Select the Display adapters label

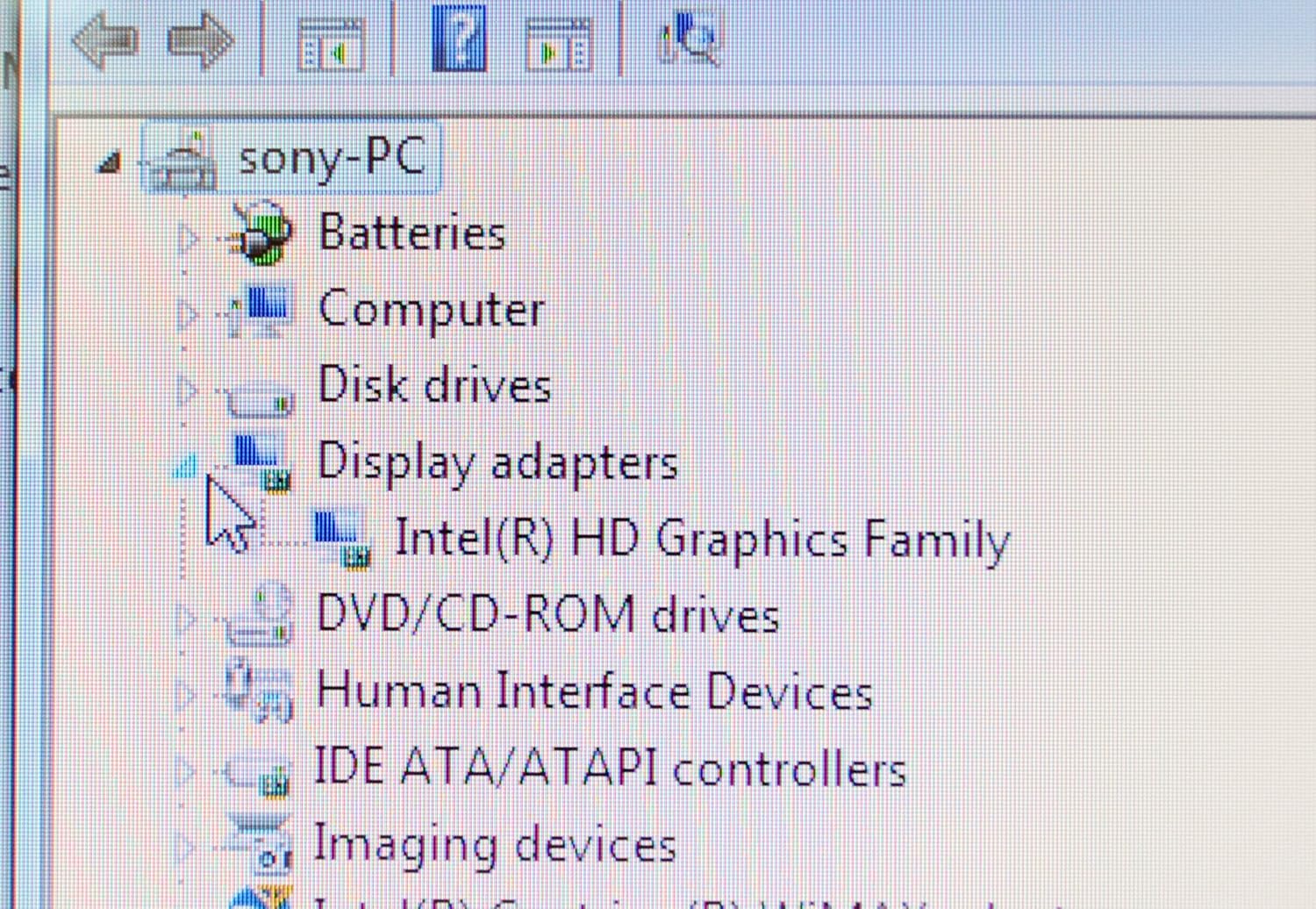tap(497, 462)
